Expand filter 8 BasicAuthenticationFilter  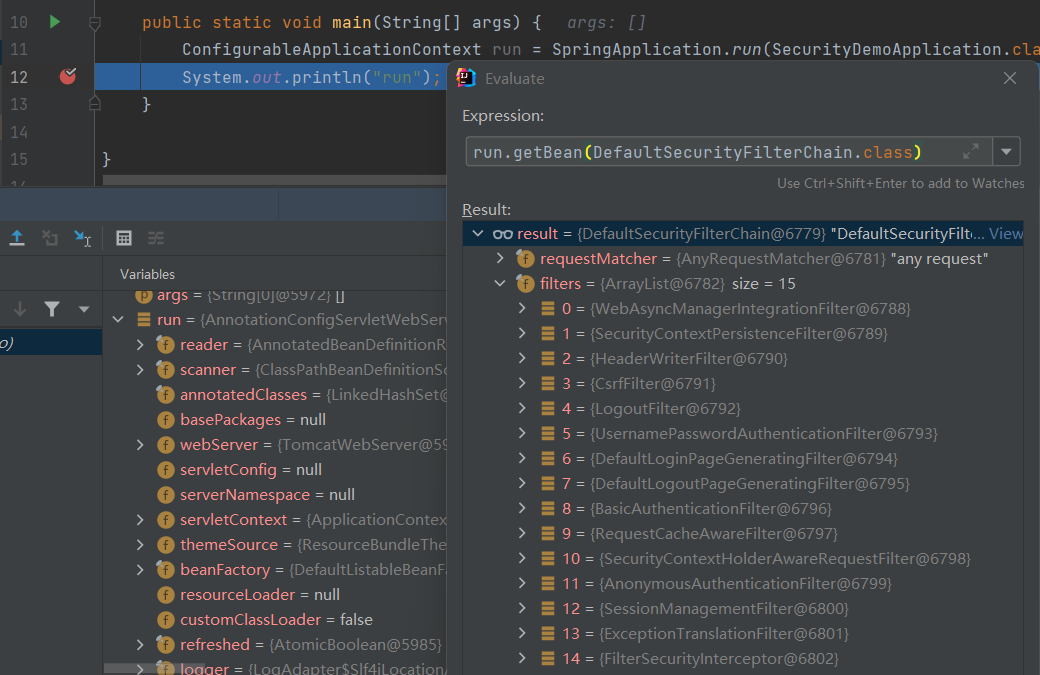tap(522, 508)
